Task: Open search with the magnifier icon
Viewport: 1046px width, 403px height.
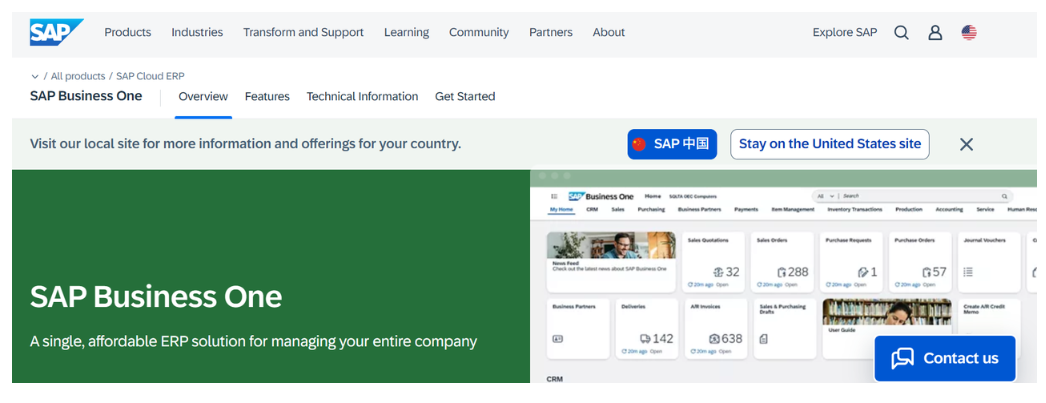Action: (901, 32)
